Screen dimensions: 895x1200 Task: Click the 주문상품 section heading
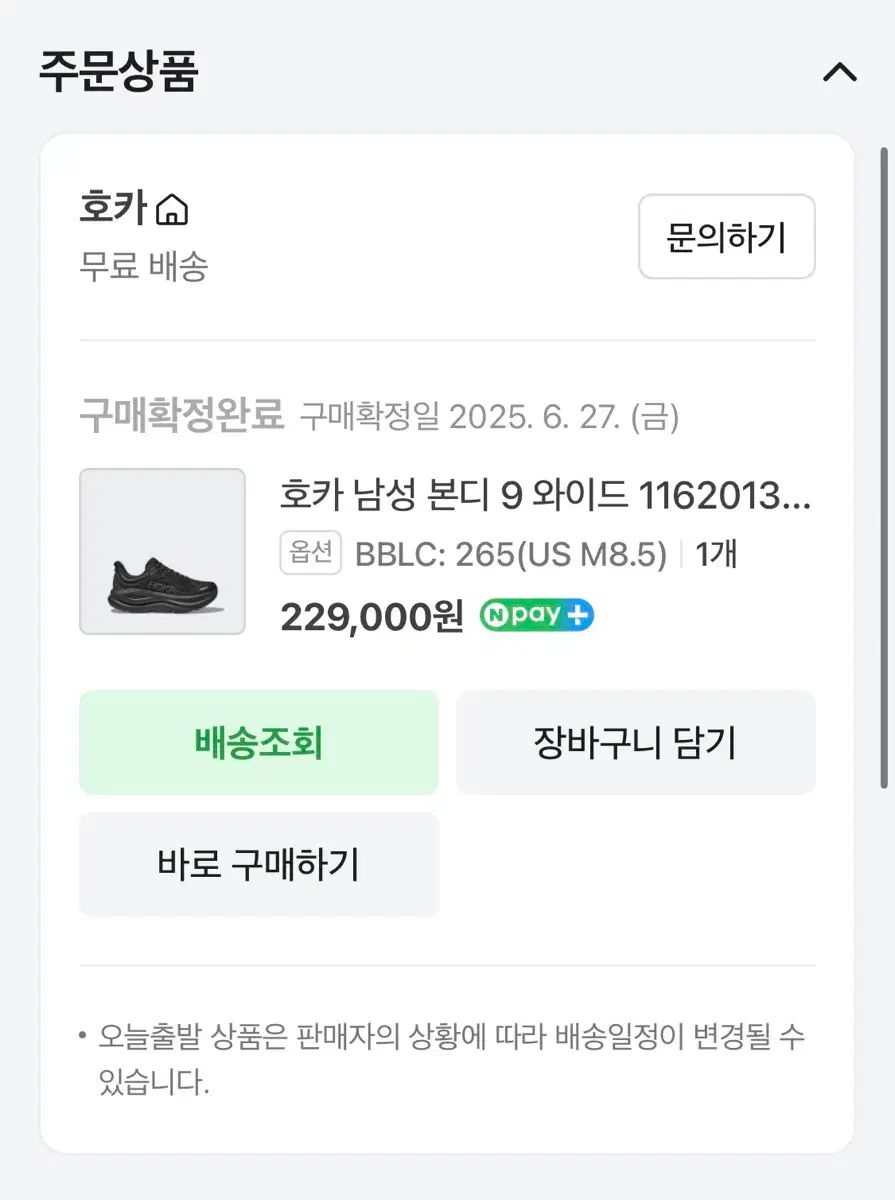coord(119,72)
